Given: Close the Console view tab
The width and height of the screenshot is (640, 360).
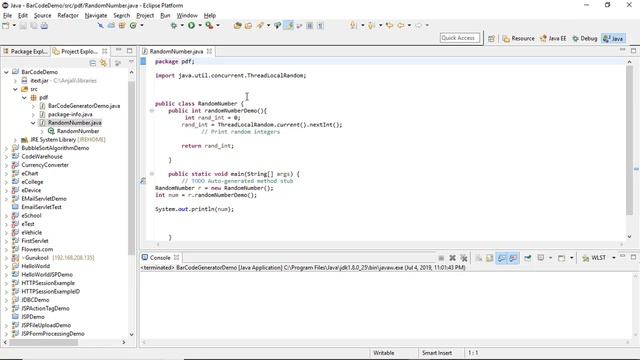Looking at the screenshot, I should (x=176, y=258).
